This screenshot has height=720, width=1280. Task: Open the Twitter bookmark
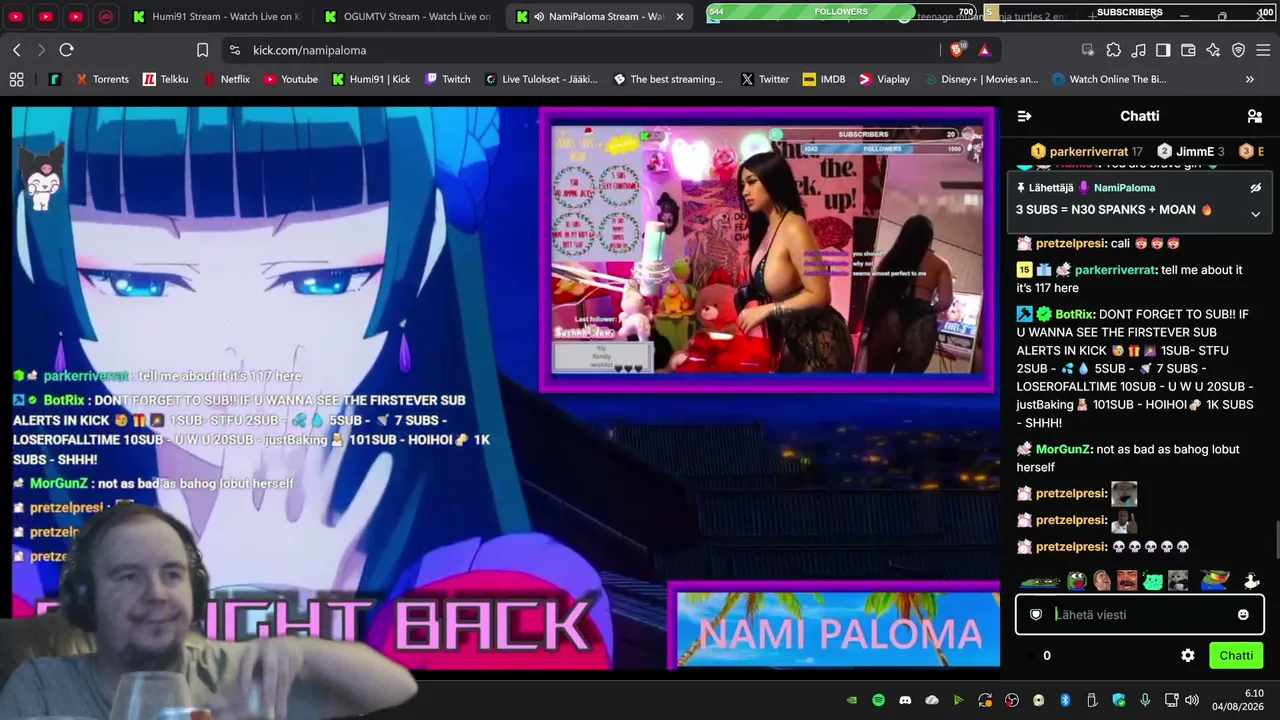tap(764, 79)
